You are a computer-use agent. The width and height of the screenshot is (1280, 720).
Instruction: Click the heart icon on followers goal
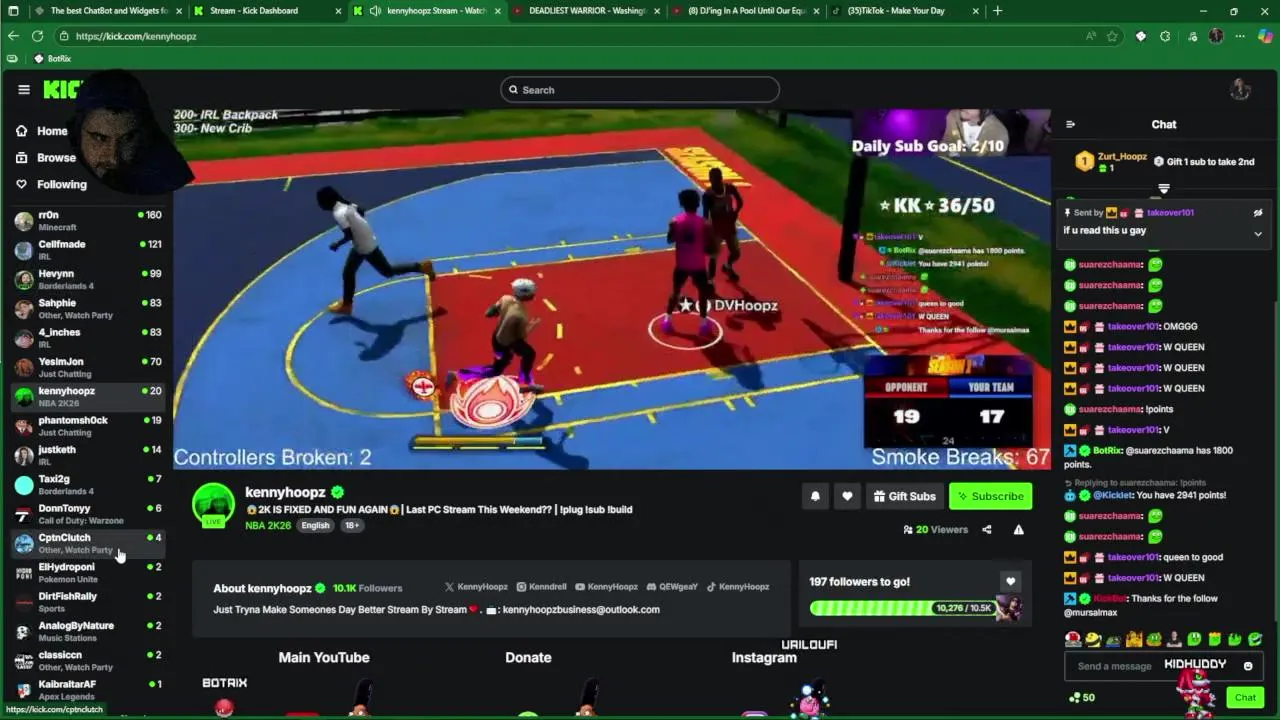tap(1010, 581)
